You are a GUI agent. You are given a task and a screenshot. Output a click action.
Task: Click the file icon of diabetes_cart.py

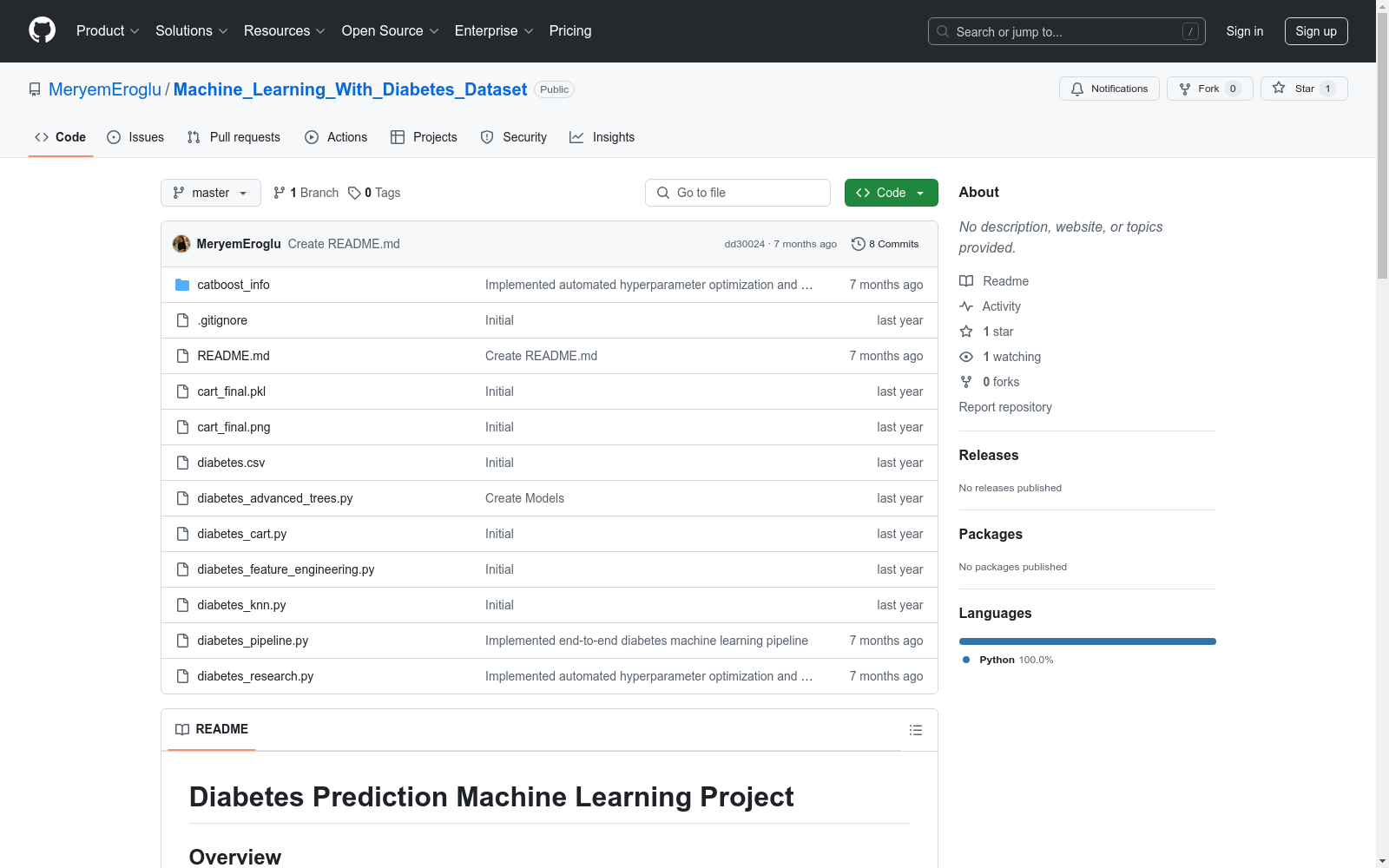click(182, 534)
